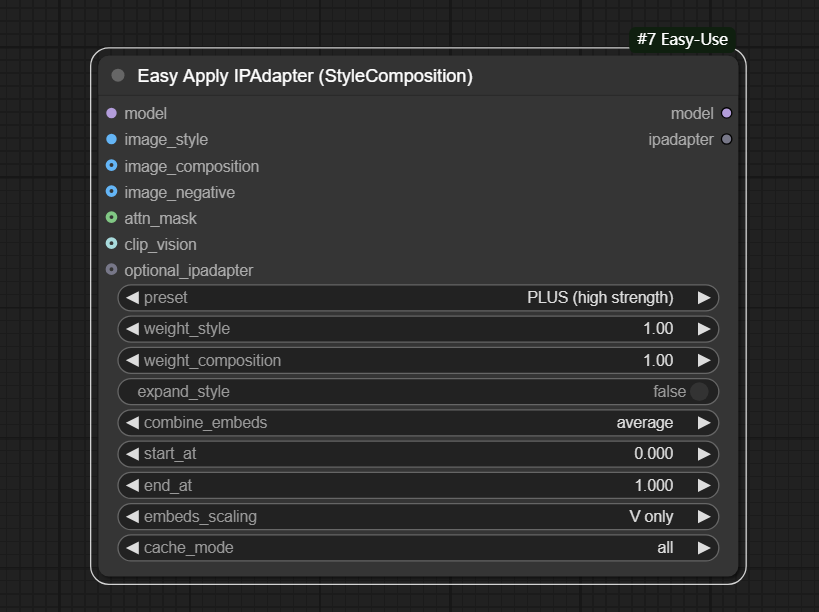Click the image_negative input port

point(111,192)
